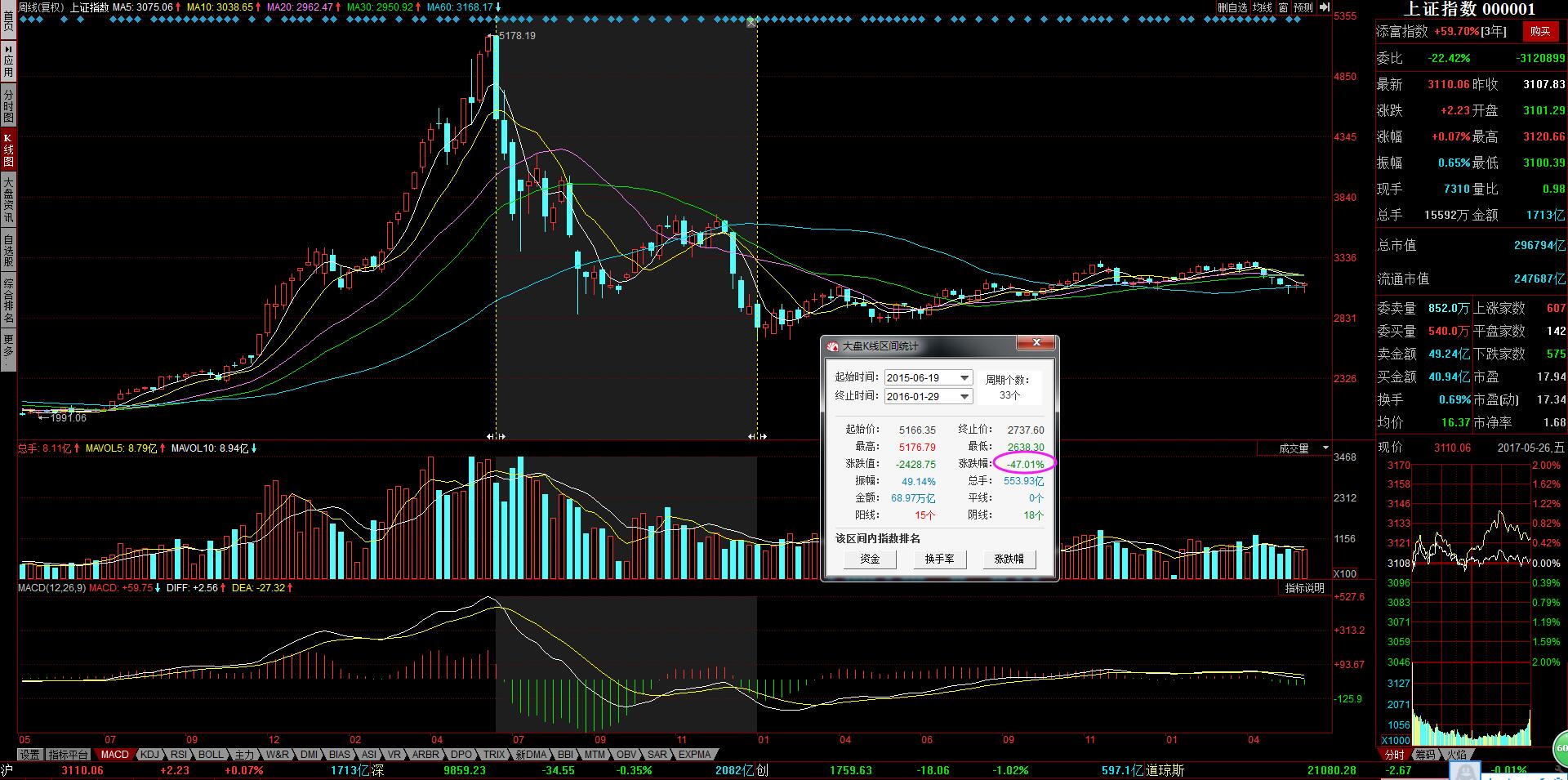Image resolution: width=1568 pixels, height=780 pixels.
Task: Click the 换手率 ranking button
Action: click(939, 559)
